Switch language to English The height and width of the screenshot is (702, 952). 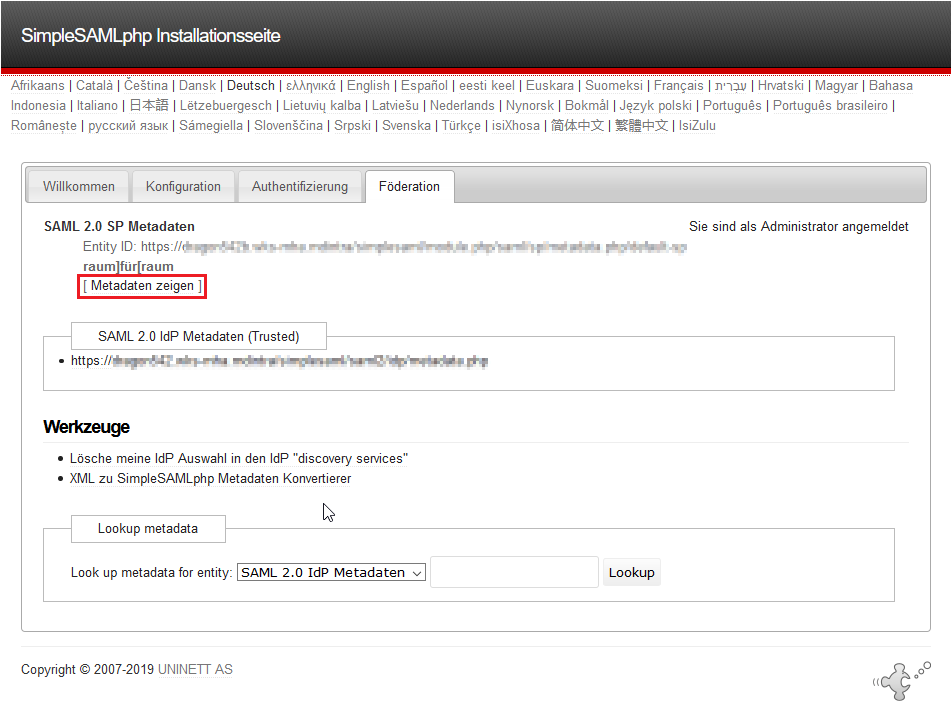[x=369, y=86]
